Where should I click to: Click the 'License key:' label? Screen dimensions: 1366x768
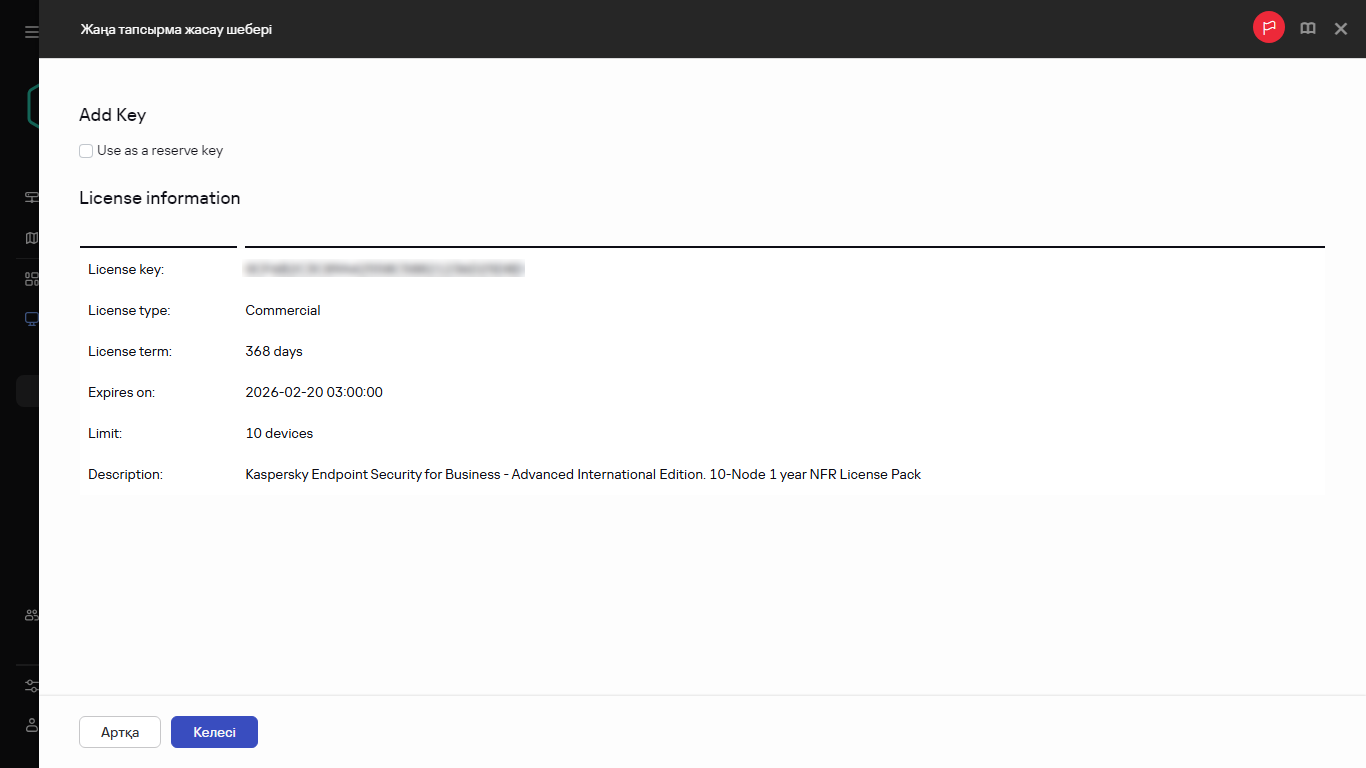126,269
